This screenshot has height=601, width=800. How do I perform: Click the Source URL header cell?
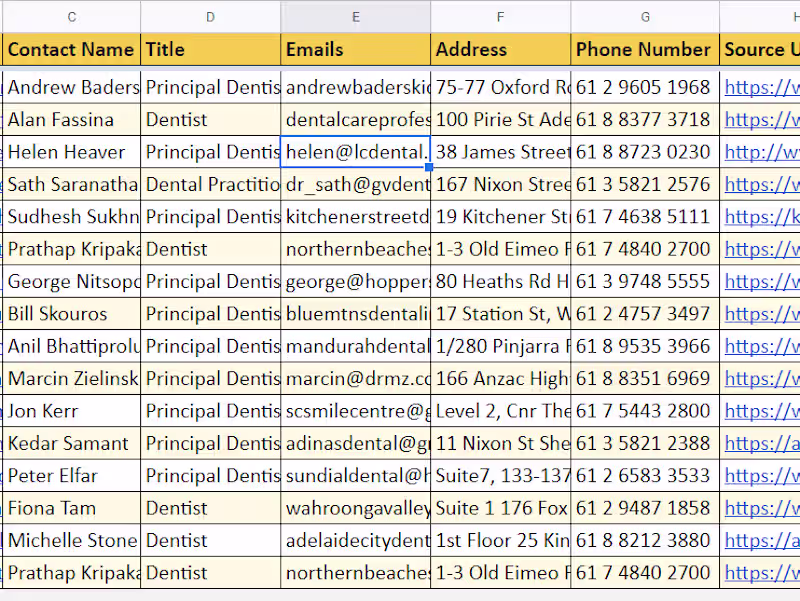(760, 49)
